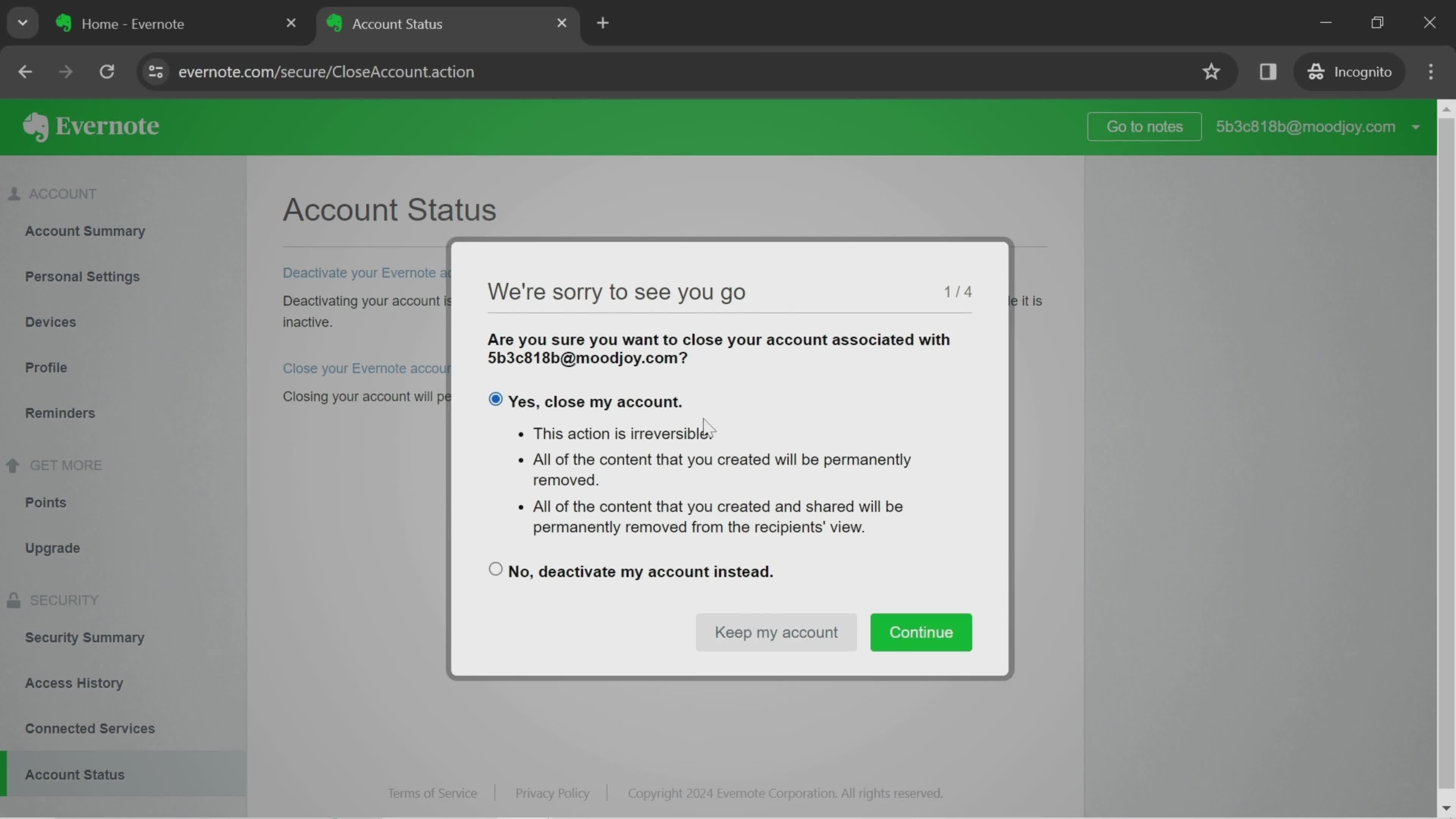Click the split screen browser icon
The height and width of the screenshot is (819, 1456).
coord(1267,71)
